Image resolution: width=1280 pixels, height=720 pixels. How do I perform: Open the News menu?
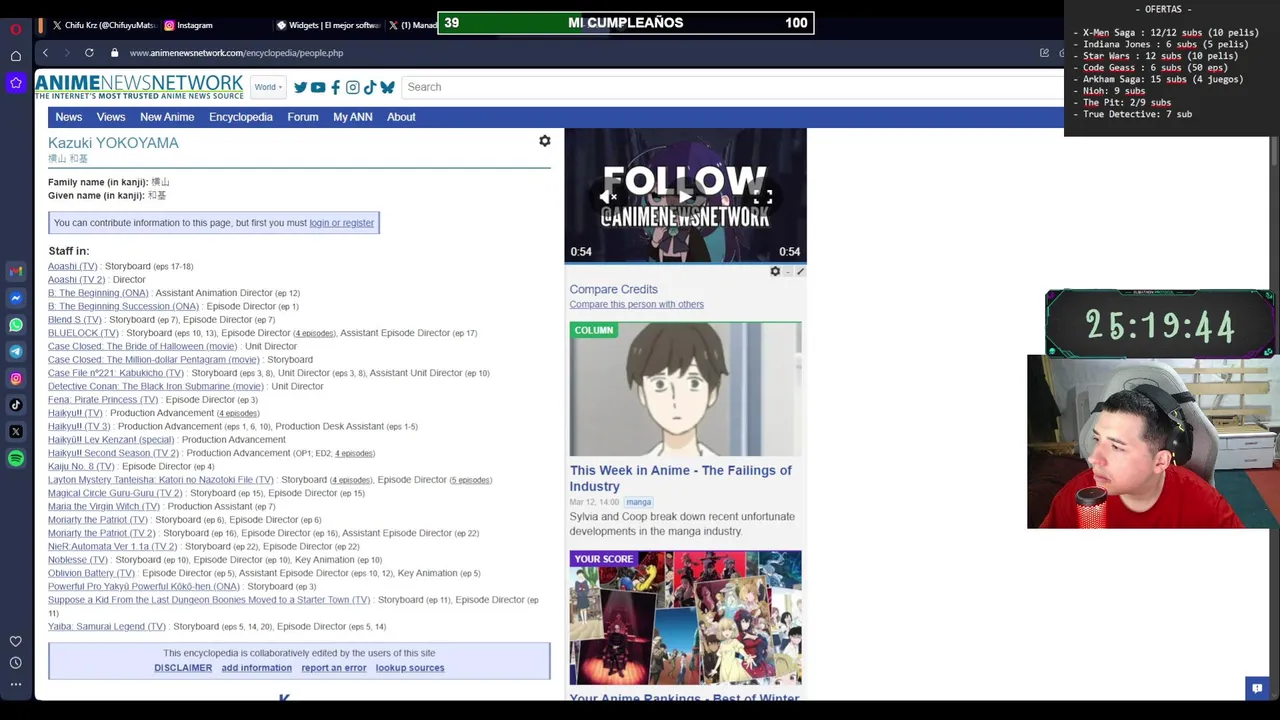69,117
